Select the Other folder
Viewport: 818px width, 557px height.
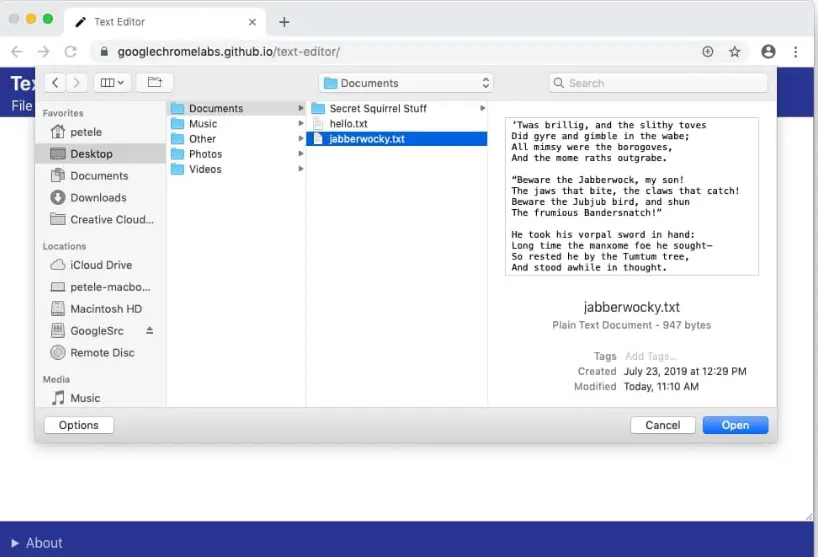tap(236, 139)
